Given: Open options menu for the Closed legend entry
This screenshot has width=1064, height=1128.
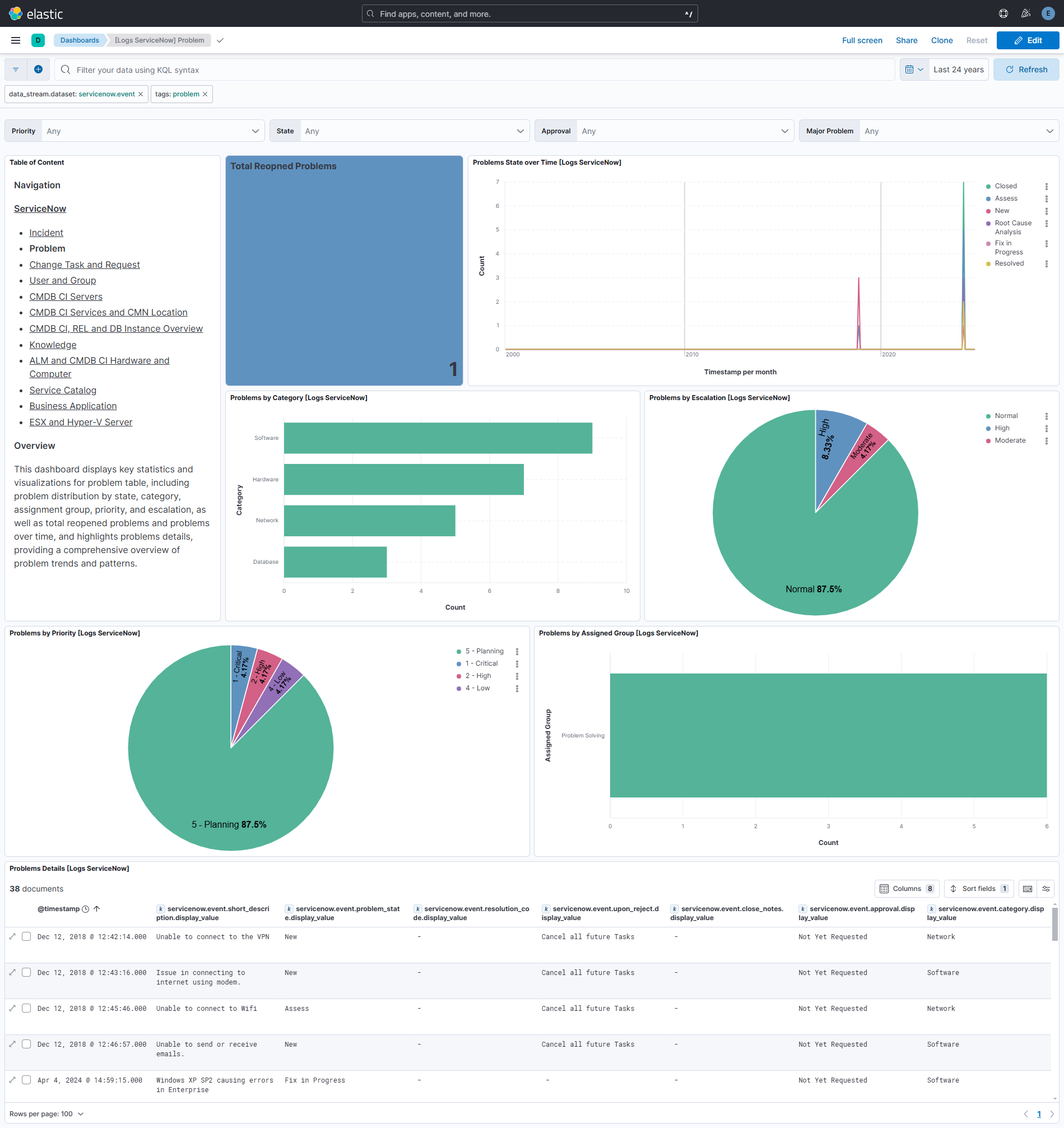Looking at the screenshot, I should 1048,185.
